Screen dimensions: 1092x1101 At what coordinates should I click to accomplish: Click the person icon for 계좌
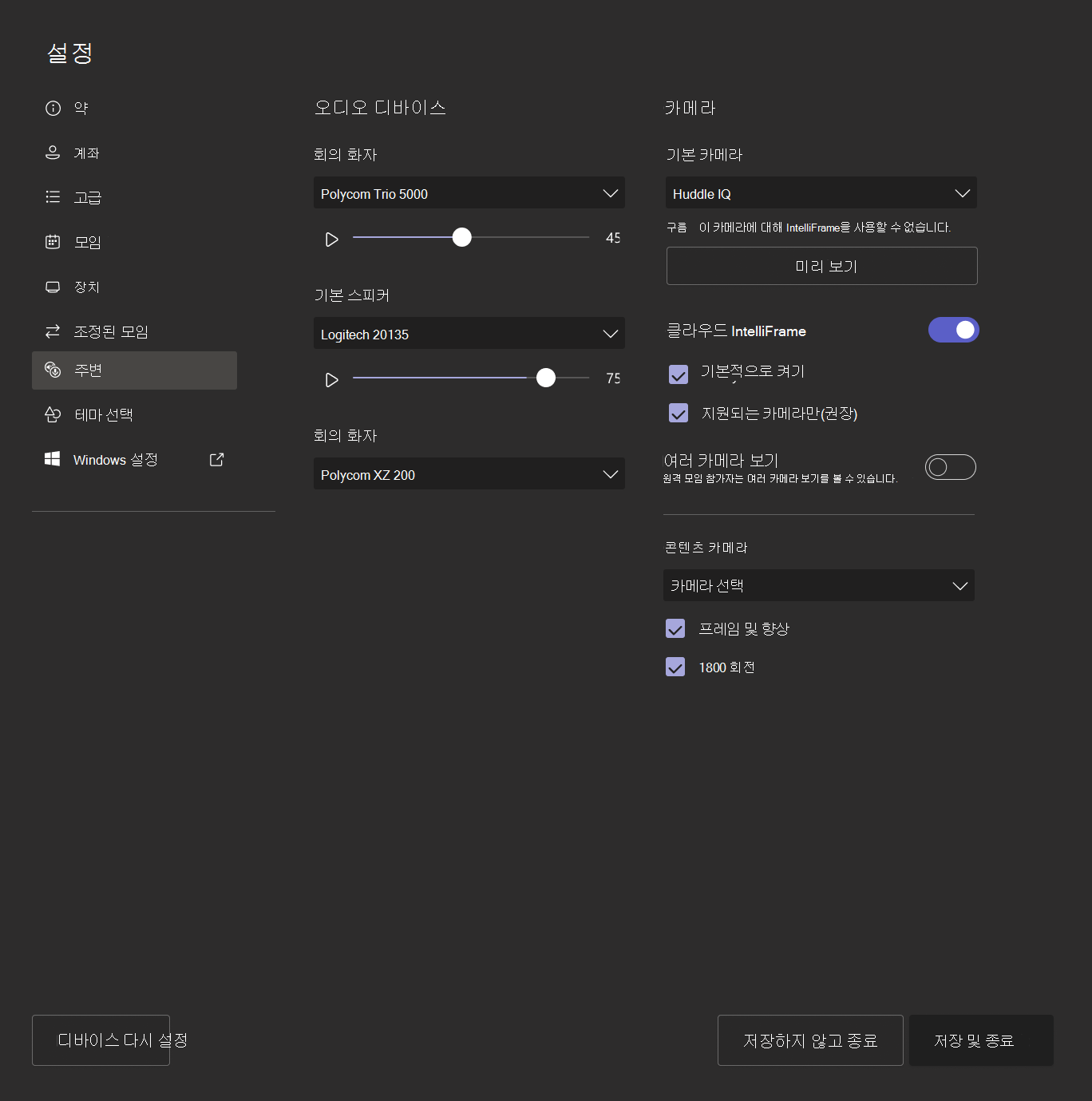click(x=53, y=152)
